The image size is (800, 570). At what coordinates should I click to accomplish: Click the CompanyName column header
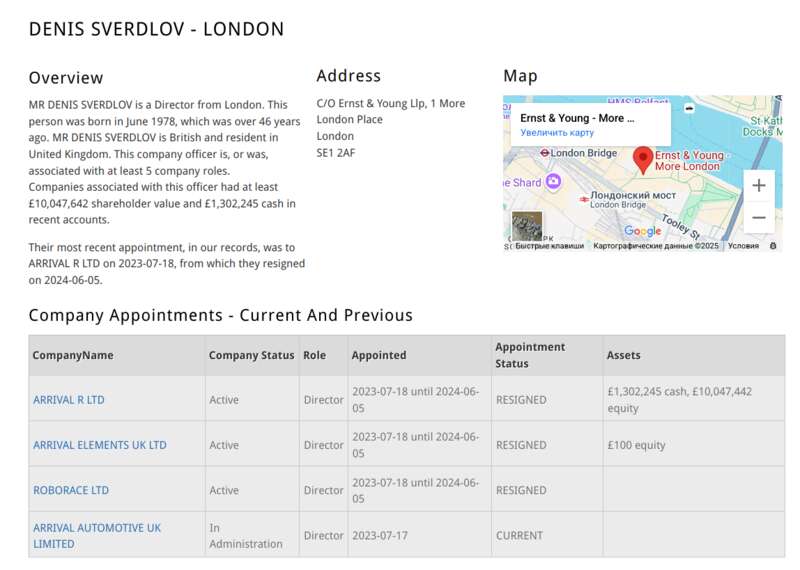[73, 355]
